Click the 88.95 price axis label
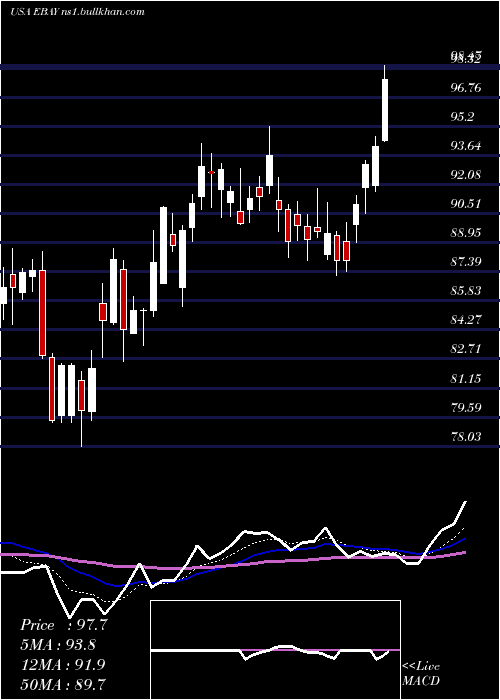This screenshot has height=700, width=500. (x=466, y=233)
